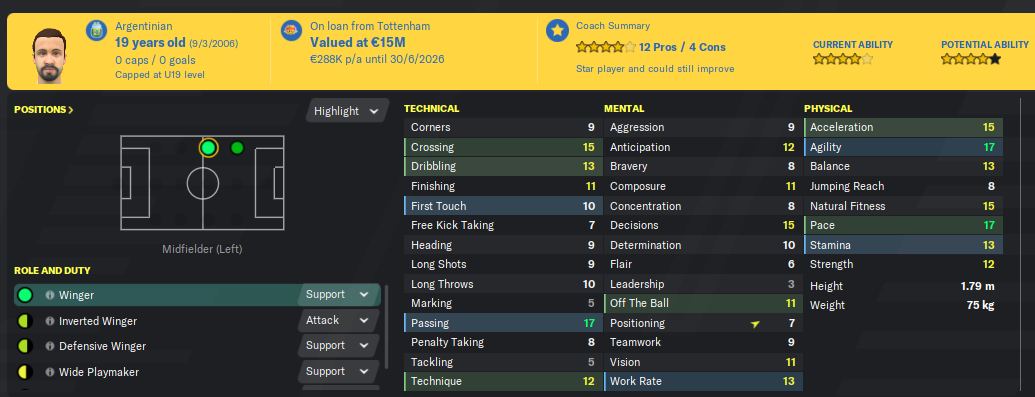Viewport: 1035px width, 397px height.
Task: Select the Inverted Winger role indicator circle
Action: [x=24, y=321]
